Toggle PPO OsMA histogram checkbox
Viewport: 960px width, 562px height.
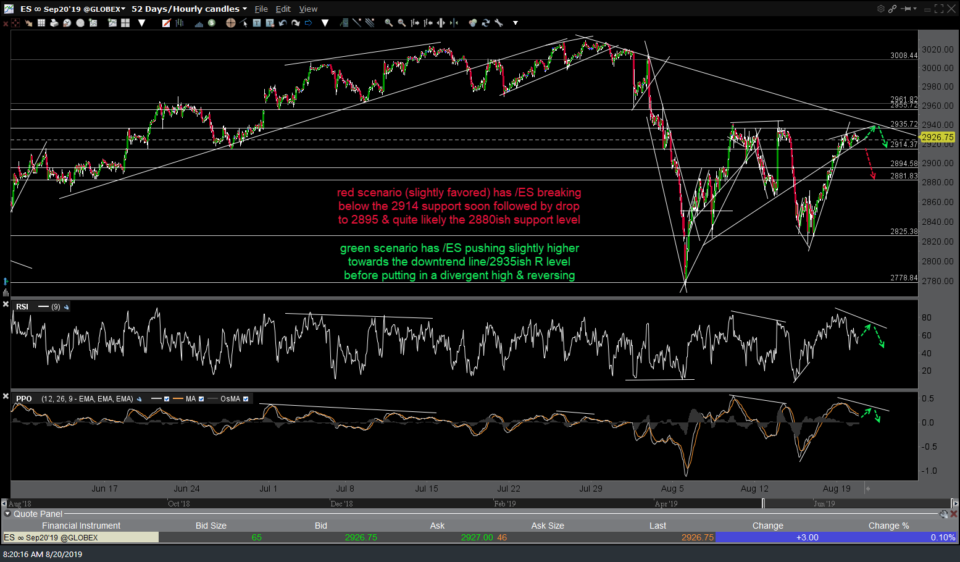point(246,399)
